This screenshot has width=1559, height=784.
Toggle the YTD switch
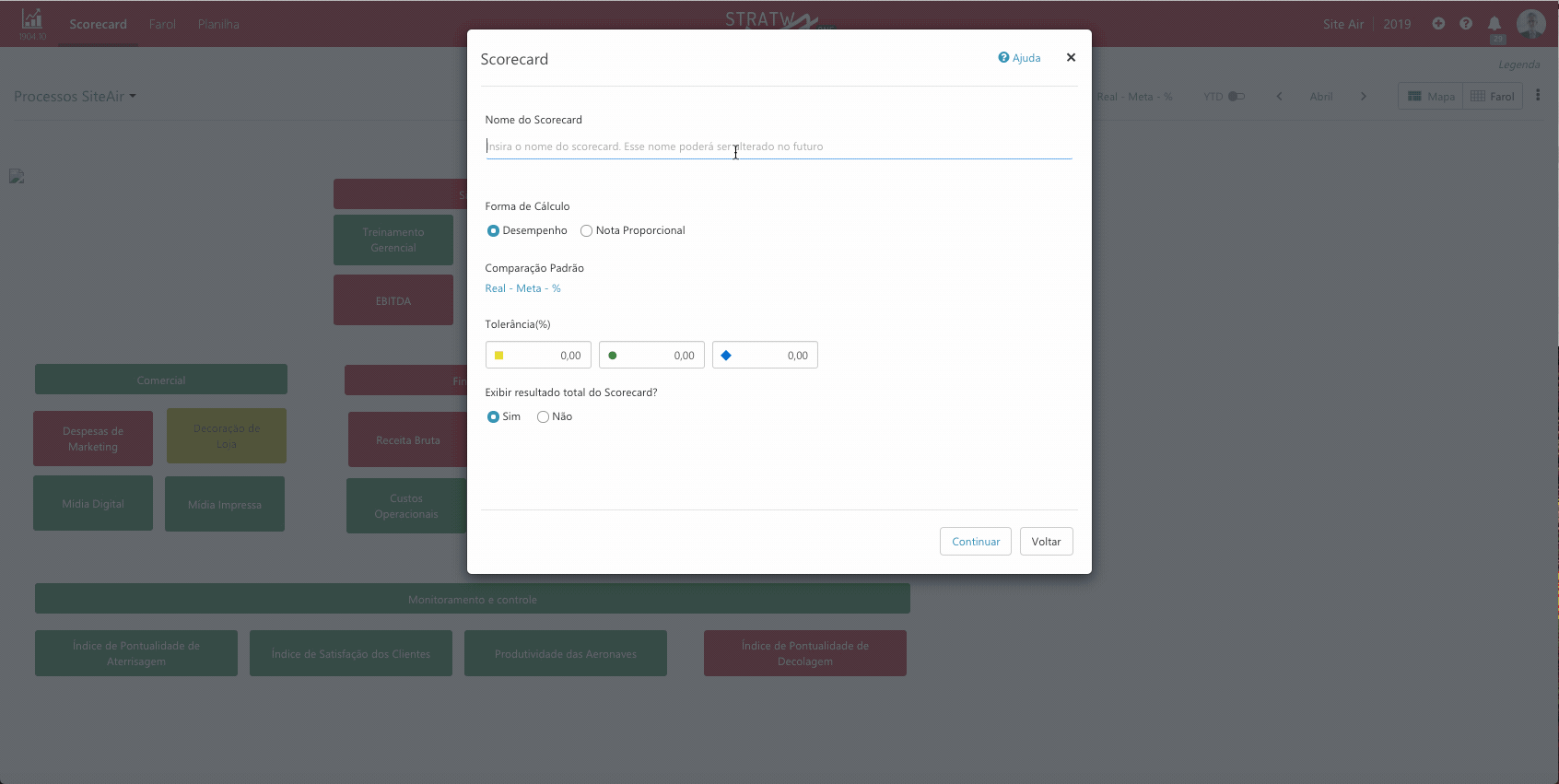(1237, 96)
